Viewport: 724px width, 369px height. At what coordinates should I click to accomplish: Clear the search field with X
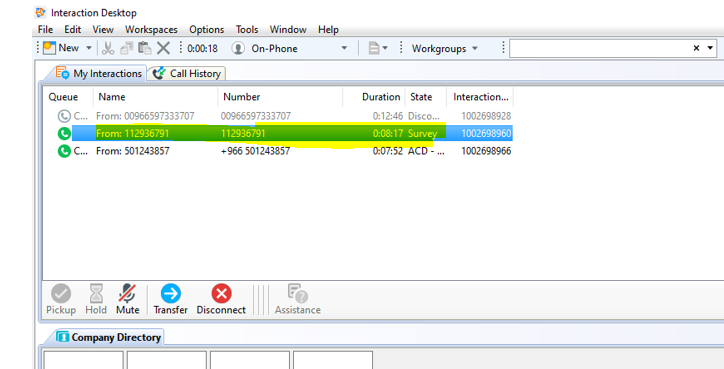[696, 48]
